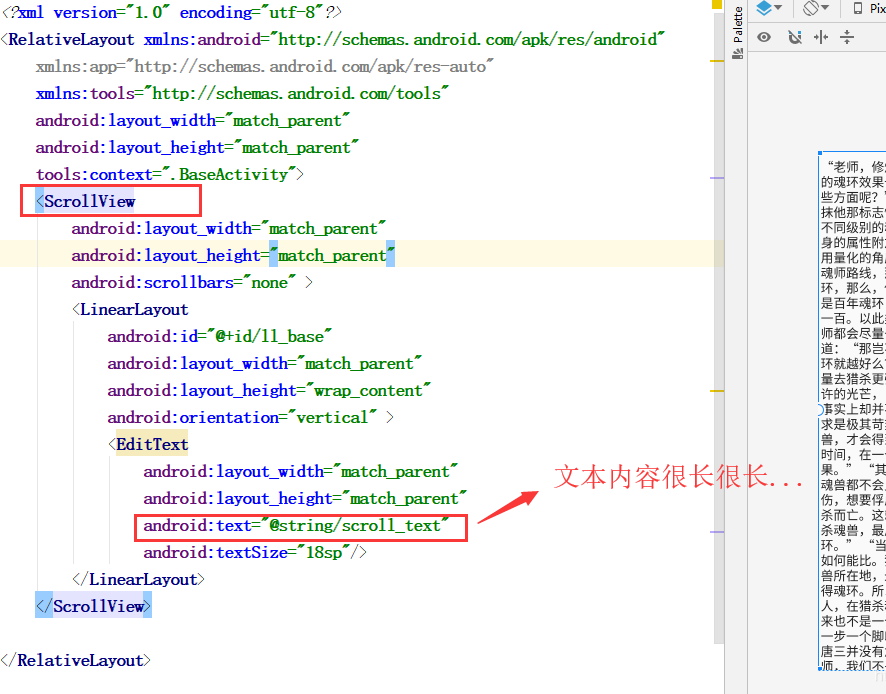Toggle autoconnect magnet icon
Screen dimensions: 886x694
(x=795, y=38)
